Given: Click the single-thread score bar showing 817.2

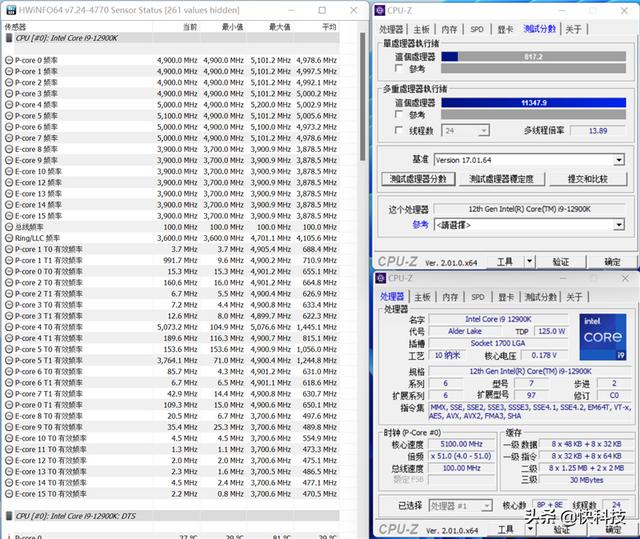Looking at the screenshot, I should 533,56.
